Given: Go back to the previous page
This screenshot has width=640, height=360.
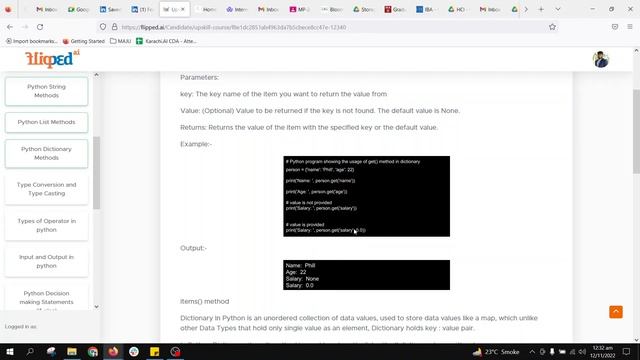Looking at the screenshot, I should click(10, 27).
